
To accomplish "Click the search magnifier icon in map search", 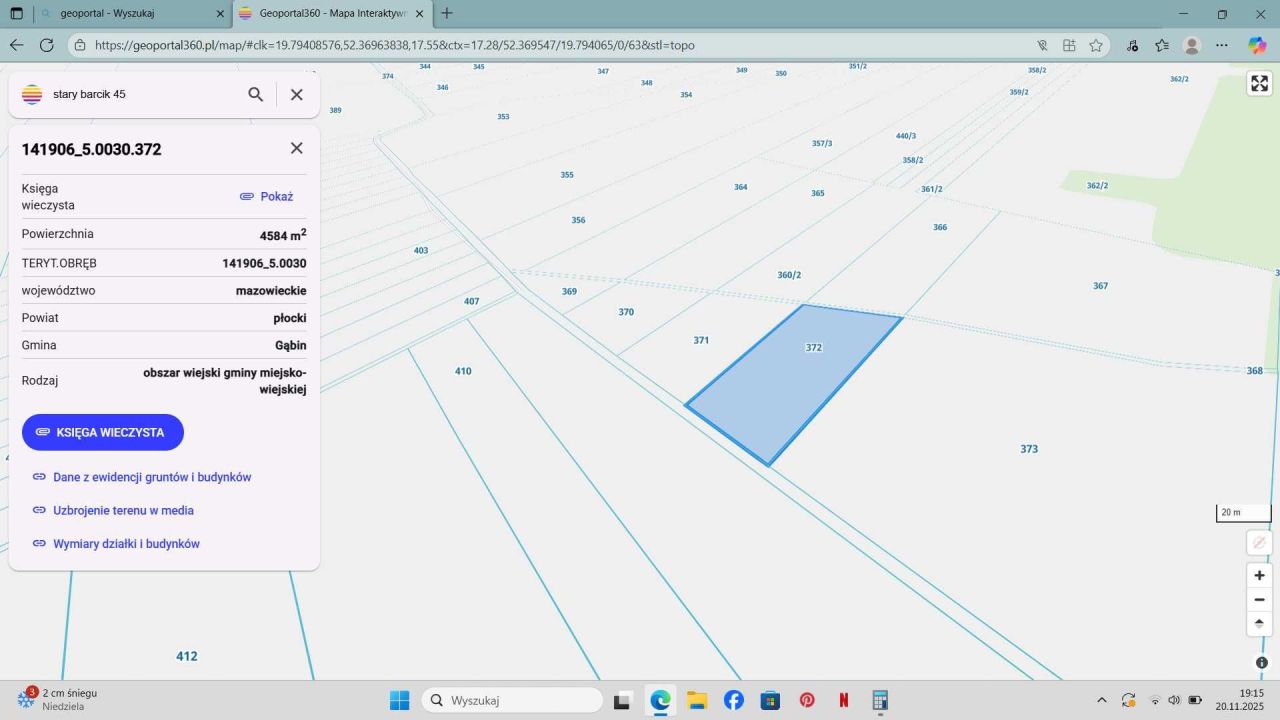I will (x=256, y=94).
